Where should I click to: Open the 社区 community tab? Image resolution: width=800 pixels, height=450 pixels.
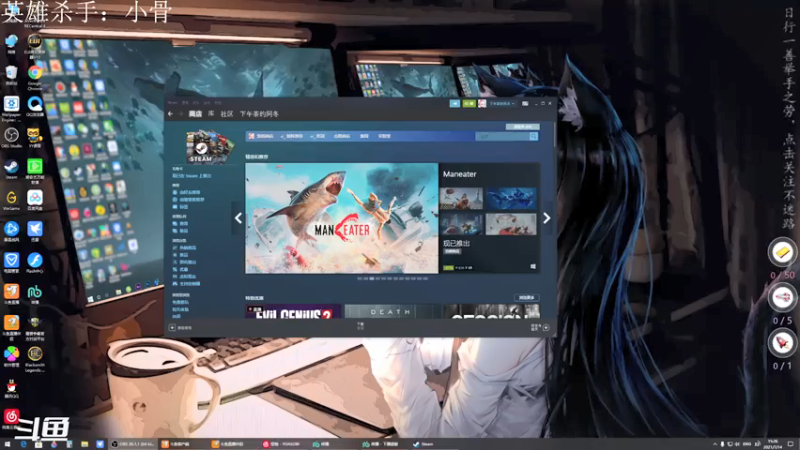click(227, 114)
